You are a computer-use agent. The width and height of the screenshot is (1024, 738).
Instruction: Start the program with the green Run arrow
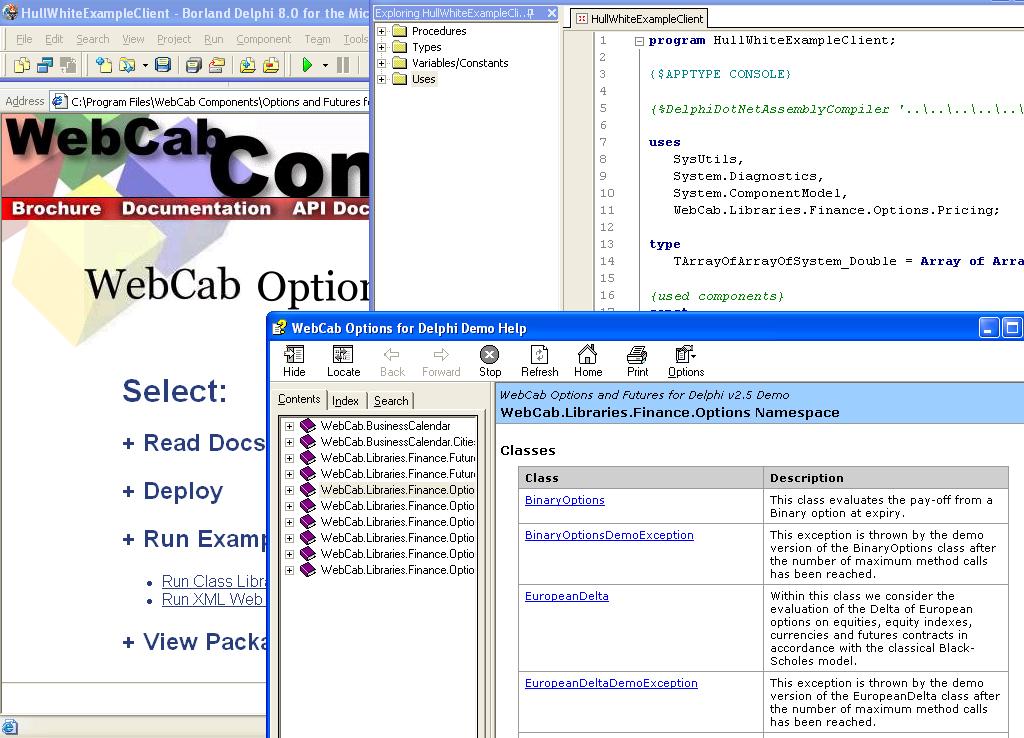[x=307, y=65]
